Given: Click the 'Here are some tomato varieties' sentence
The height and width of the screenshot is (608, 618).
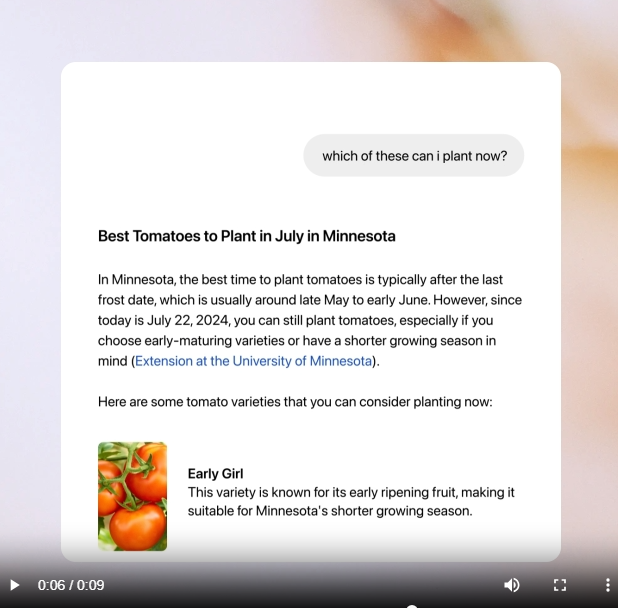Looking at the screenshot, I should [295, 402].
